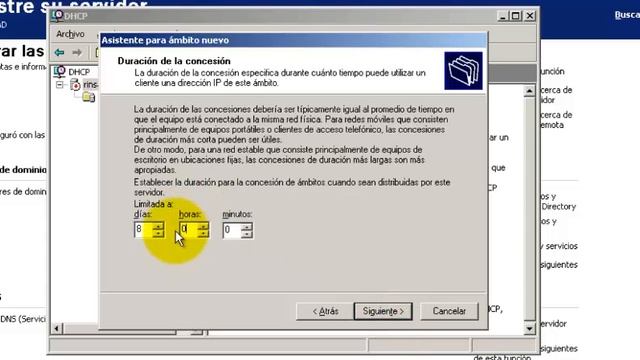Screen dimensions: 640x360
Task: Cancel the wizard with the Cancelar button
Action: click(449, 311)
